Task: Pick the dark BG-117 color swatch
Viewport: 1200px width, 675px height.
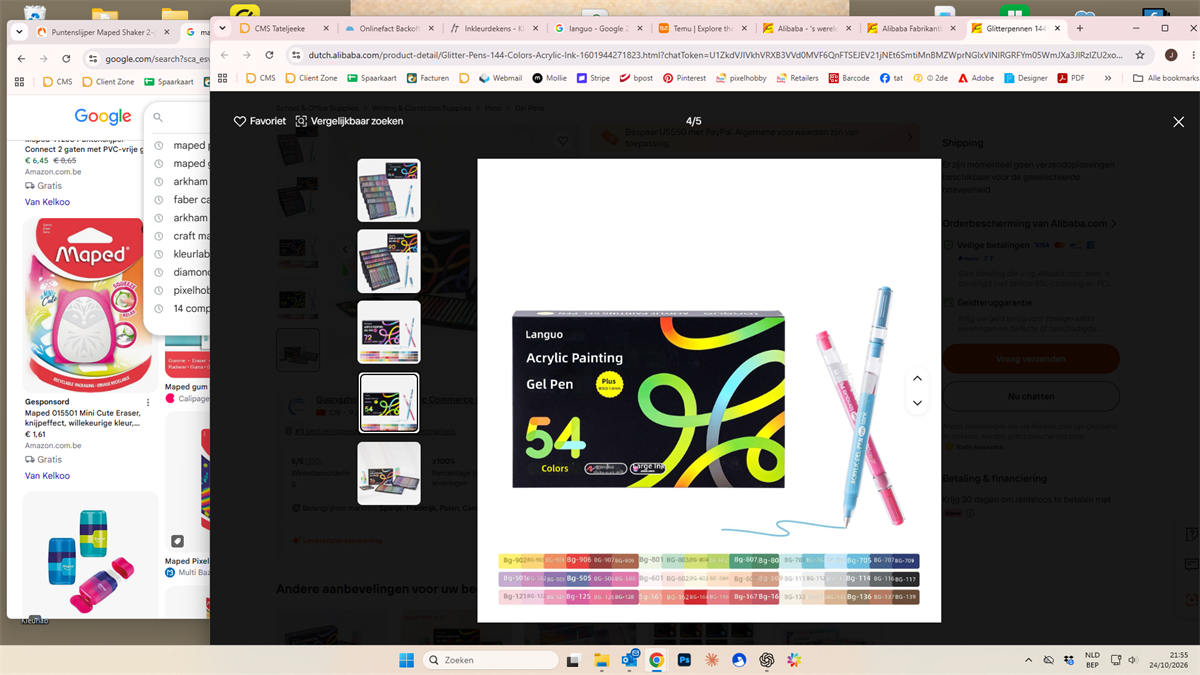Action: pos(904,579)
